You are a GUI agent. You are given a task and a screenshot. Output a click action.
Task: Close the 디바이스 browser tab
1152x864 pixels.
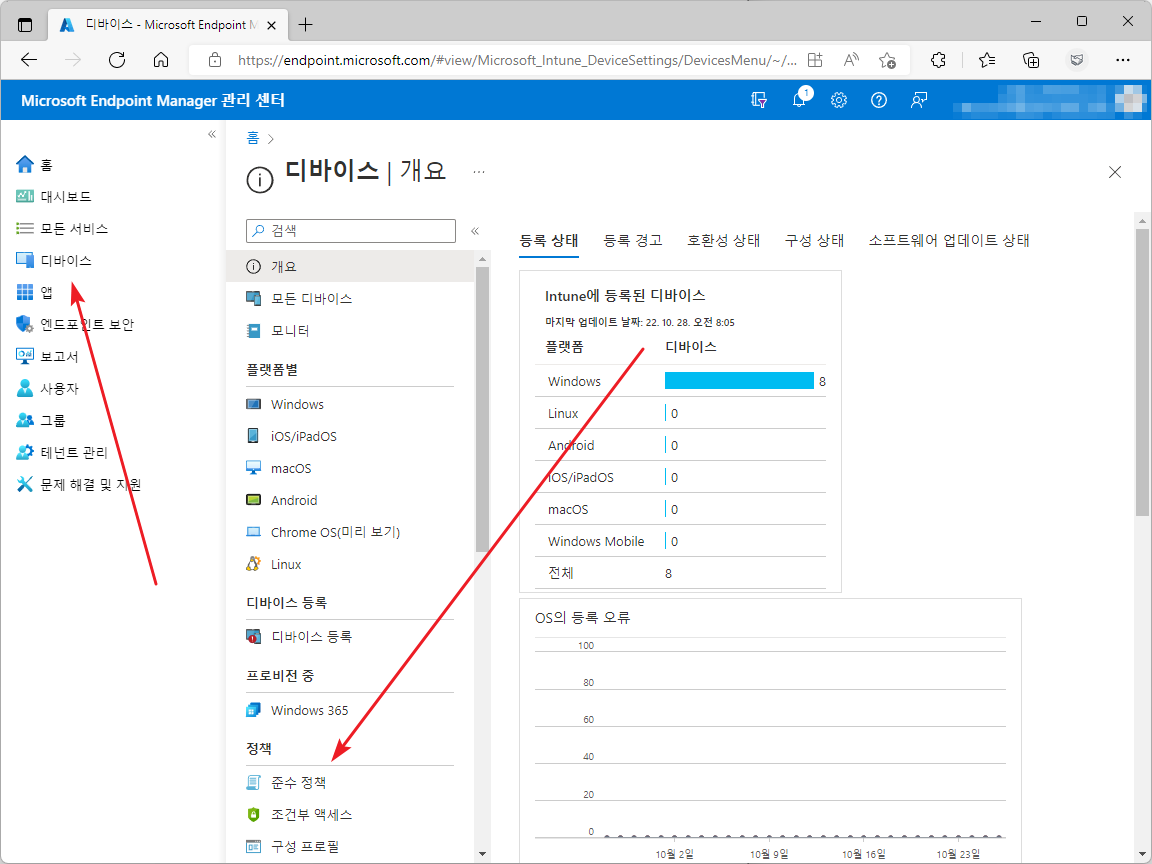(271, 25)
